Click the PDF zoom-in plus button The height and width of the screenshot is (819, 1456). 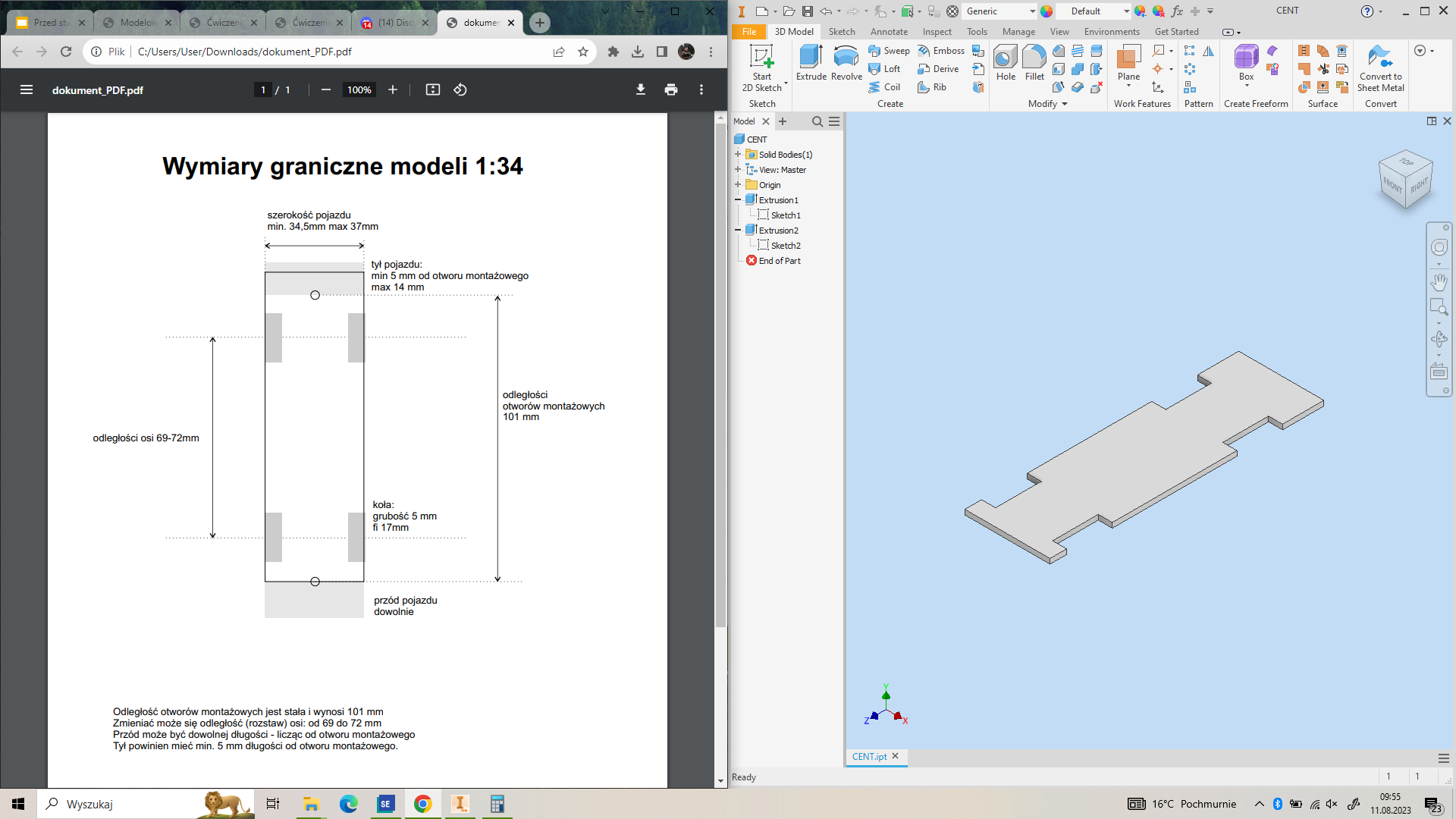tap(393, 89)
